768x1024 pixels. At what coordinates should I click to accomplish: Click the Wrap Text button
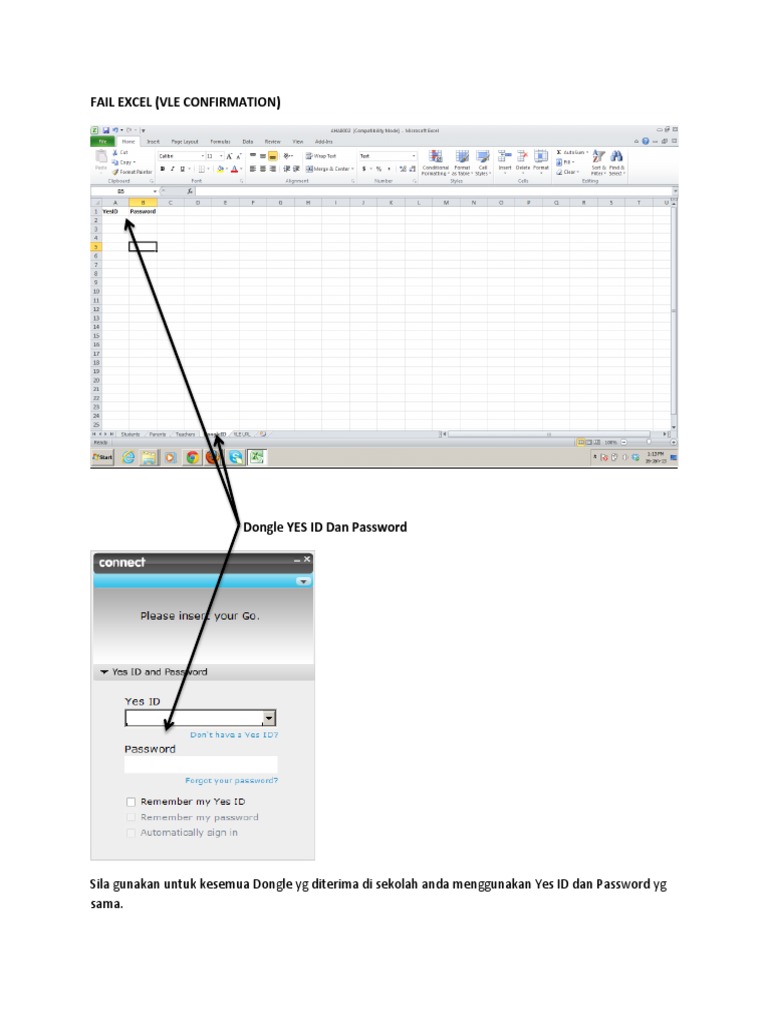tap(321, 156)
